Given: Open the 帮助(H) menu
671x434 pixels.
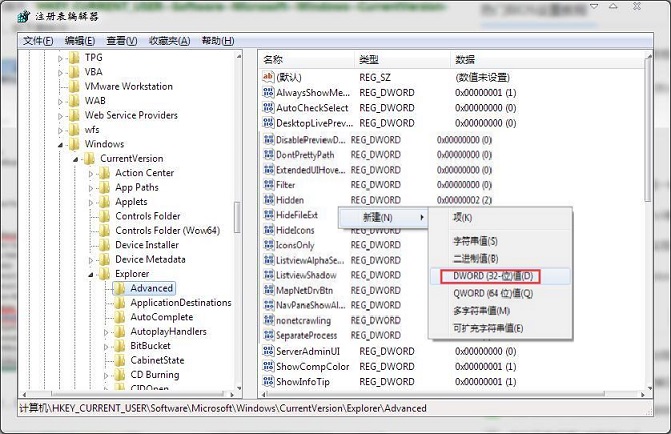Looking at the screenshot, I should (x=218, y=41).
